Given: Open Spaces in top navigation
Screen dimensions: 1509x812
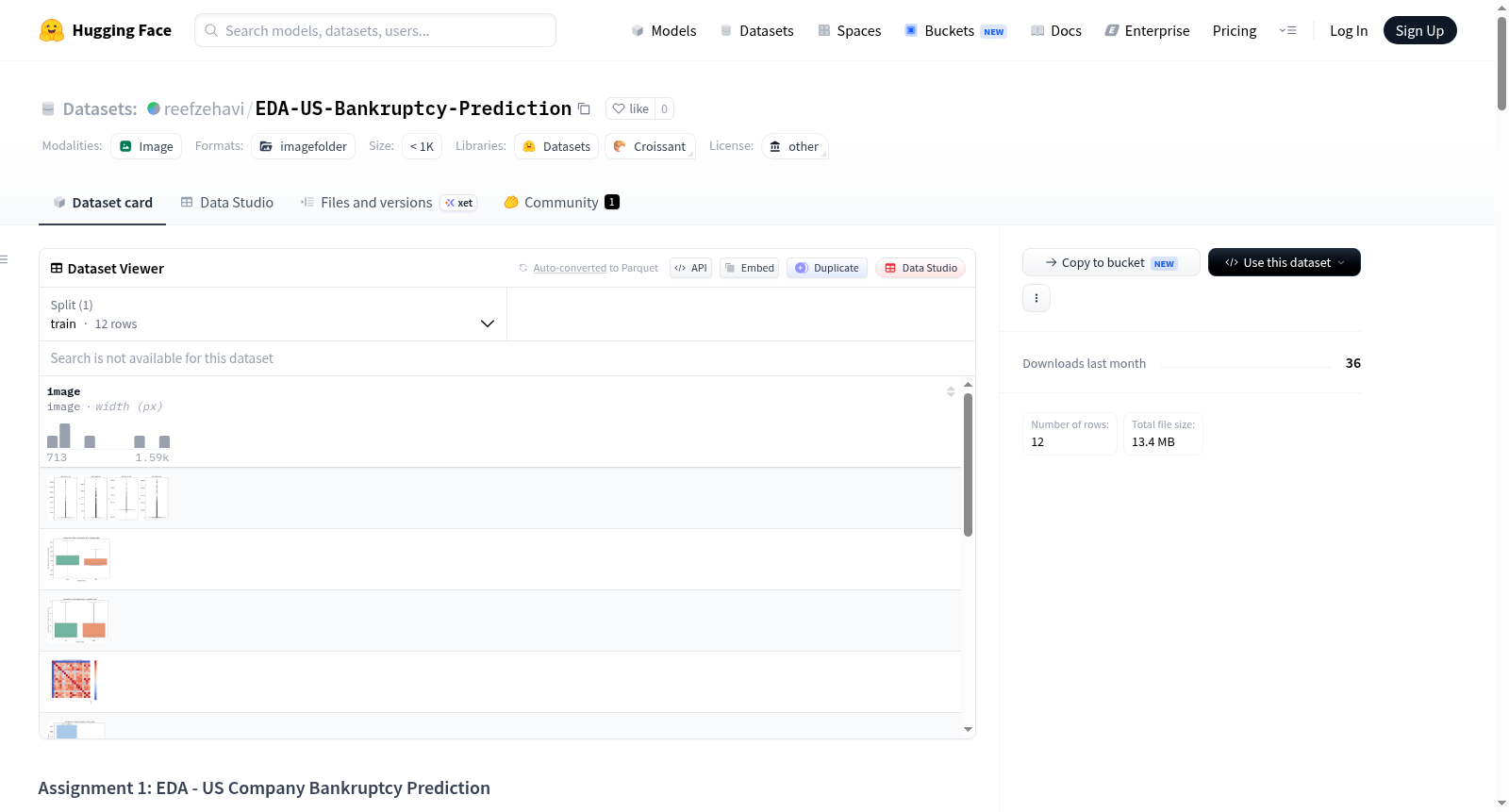Looking at the screenshot, I should click(849, 30).
